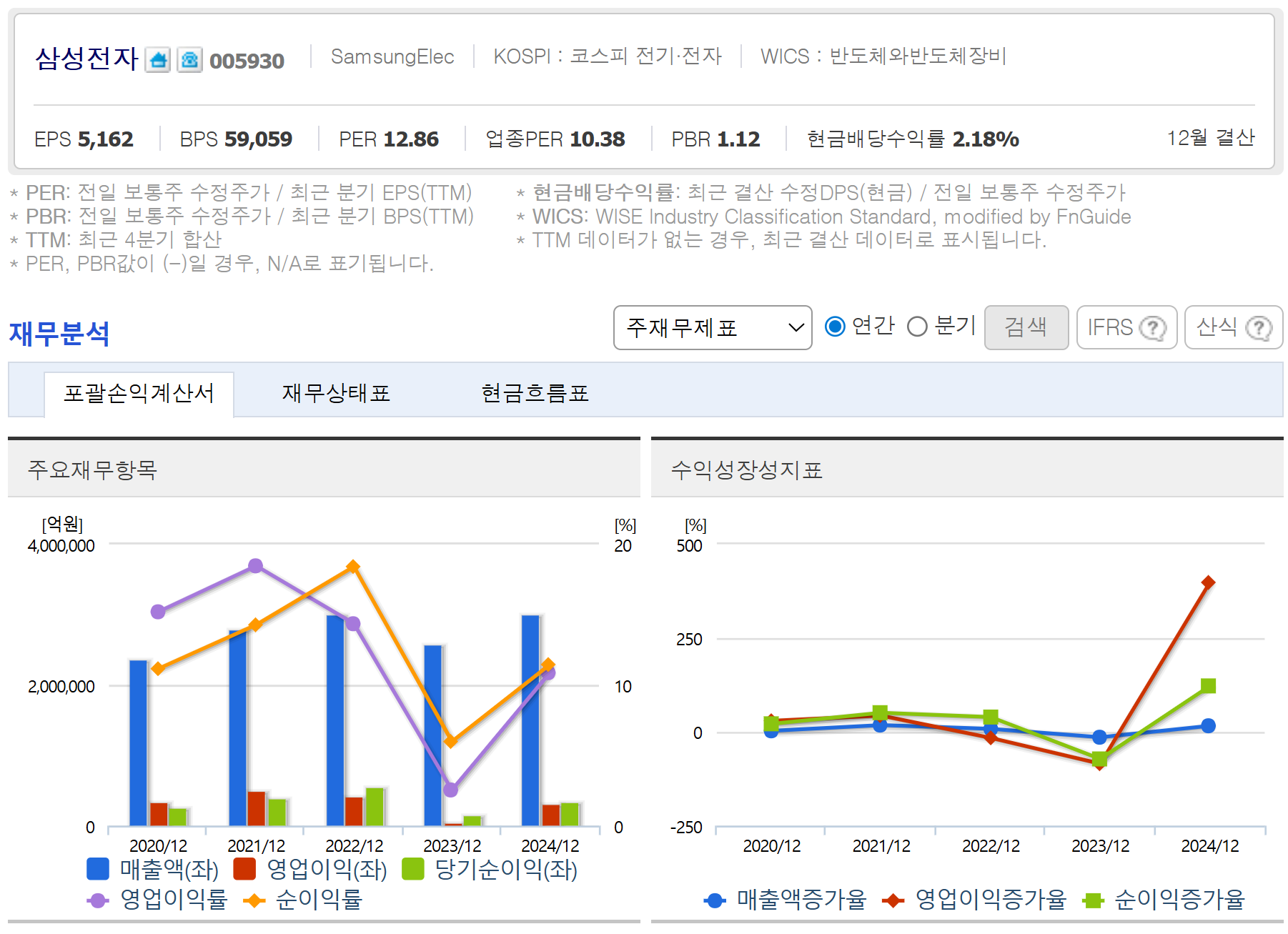
Task: Click the EPS 5,162 value
Action: click(84, 139)
